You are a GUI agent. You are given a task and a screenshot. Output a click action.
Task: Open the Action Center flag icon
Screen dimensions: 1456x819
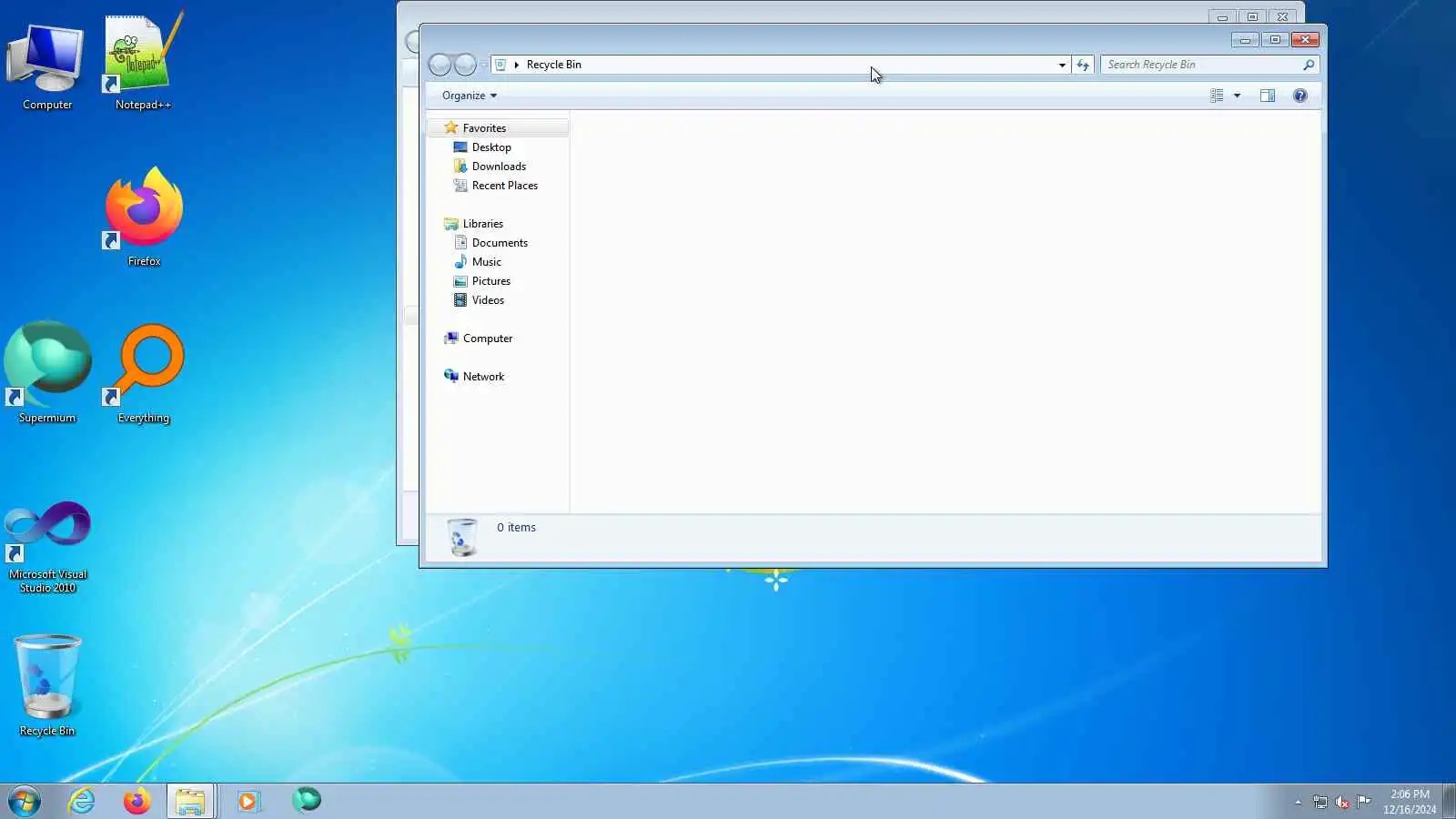pos(1364,802)
